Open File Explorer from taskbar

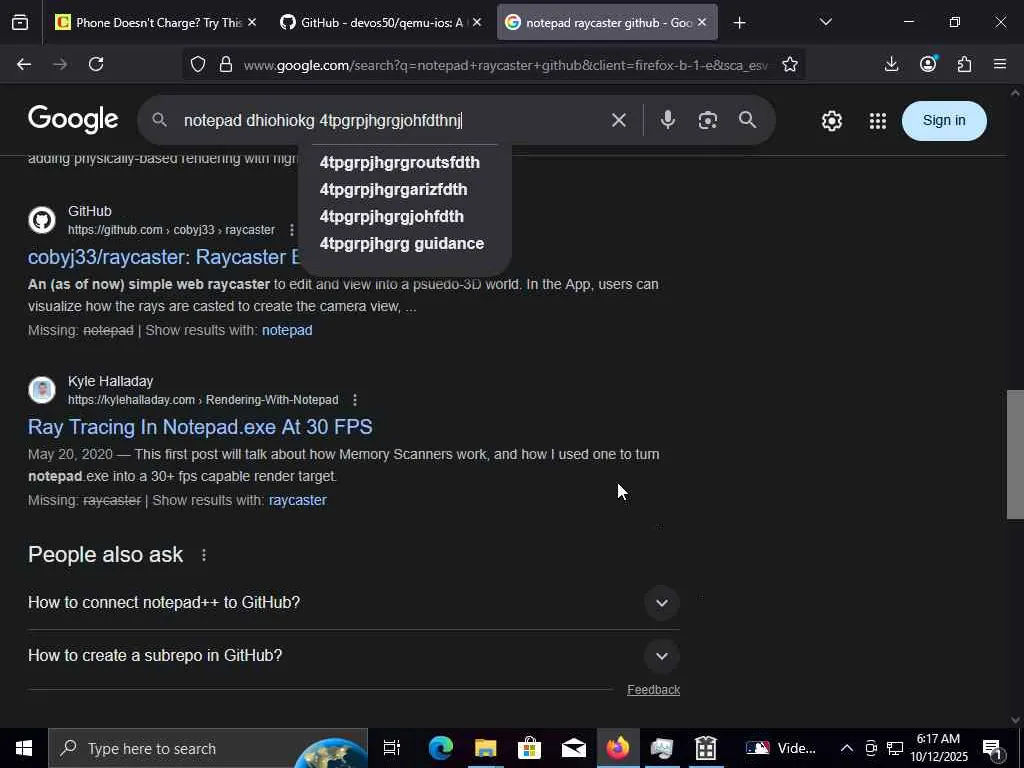485,748
